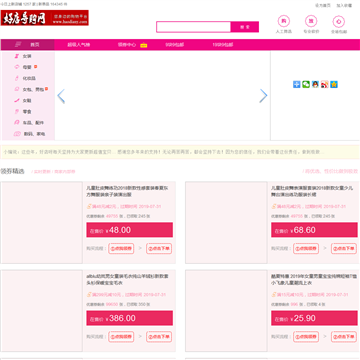Click 点我领券 on the ¥68.60 item
The height and width of the screenshot is (360, 360).
pyautogui.click(x=306, y=248)
